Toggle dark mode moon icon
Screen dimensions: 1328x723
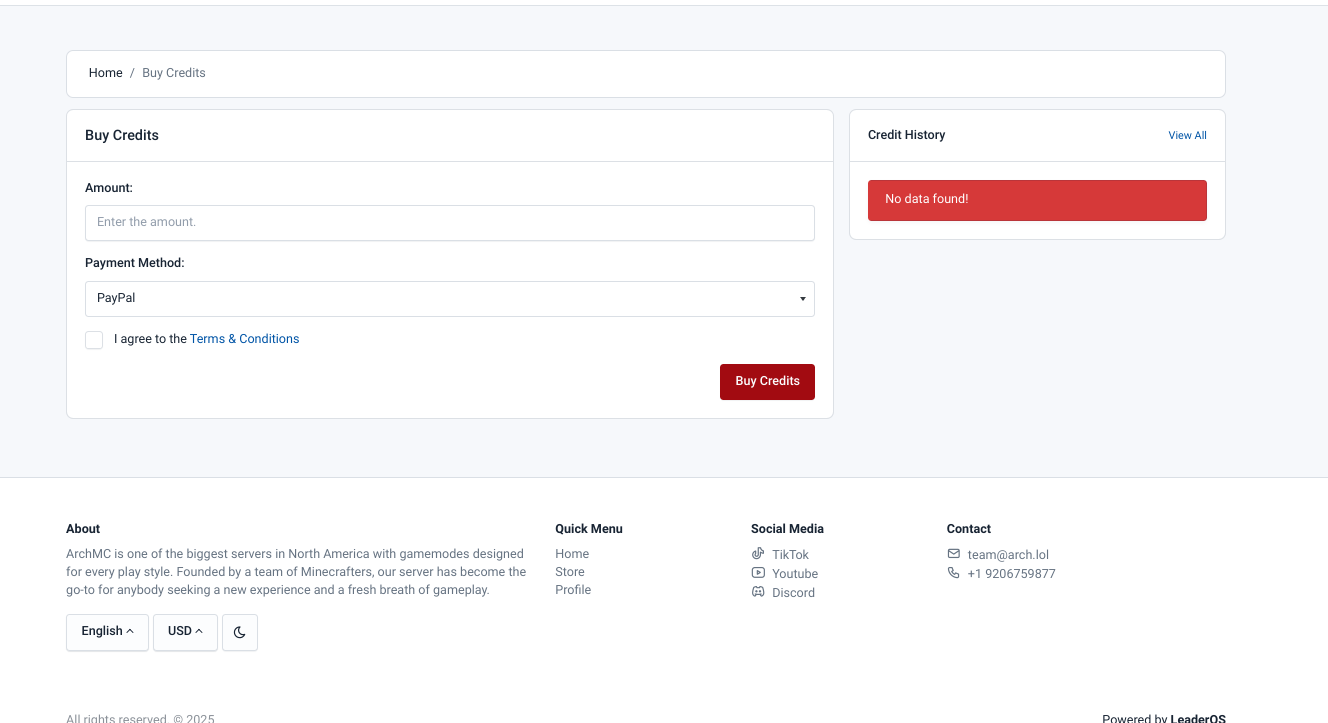240,632
